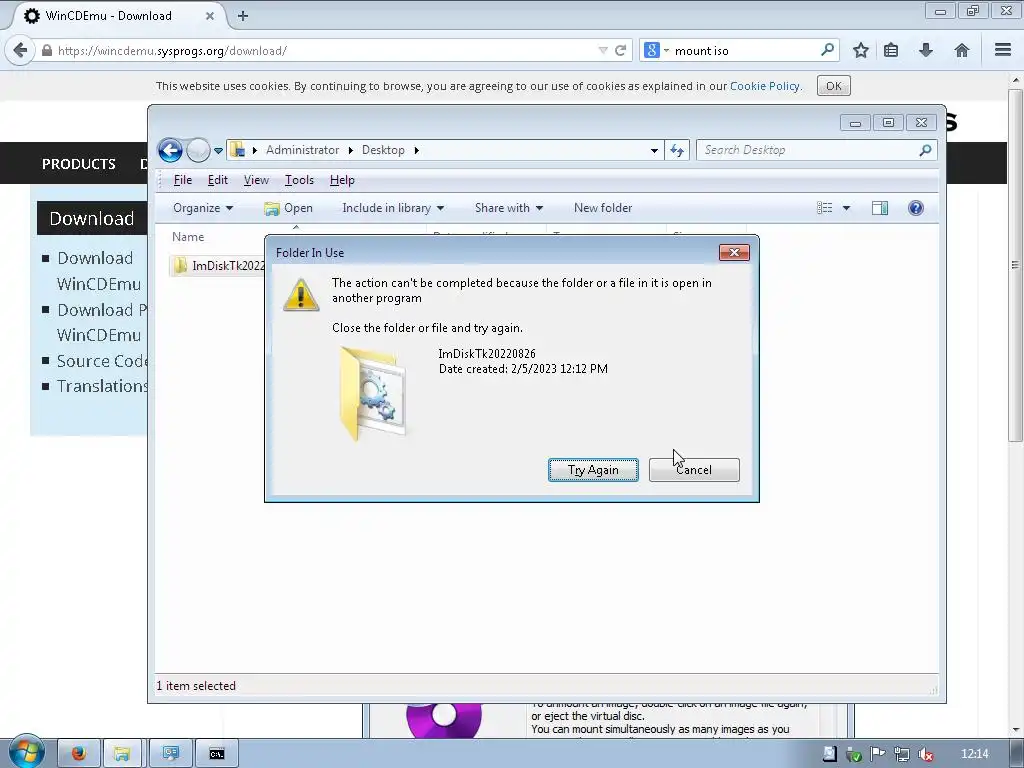Click the taskbar icon beside the folder
The height and width of the screenshot is (768, 1024).
click(171, 754)
